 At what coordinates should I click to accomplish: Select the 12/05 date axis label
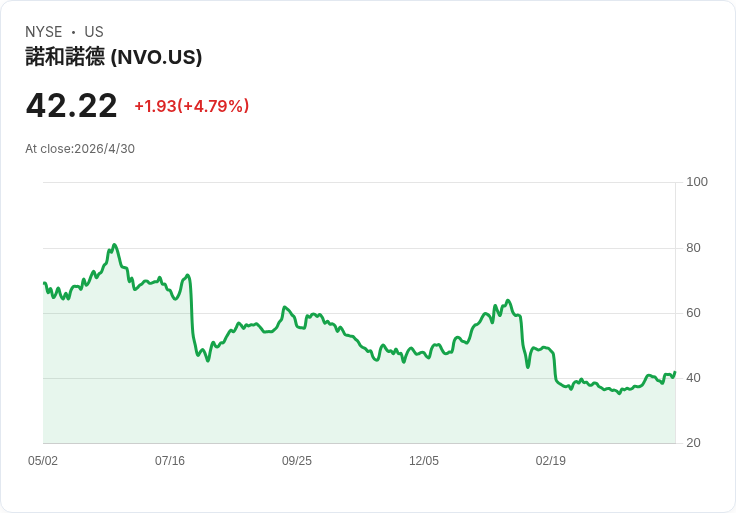(x=424, y=460)
